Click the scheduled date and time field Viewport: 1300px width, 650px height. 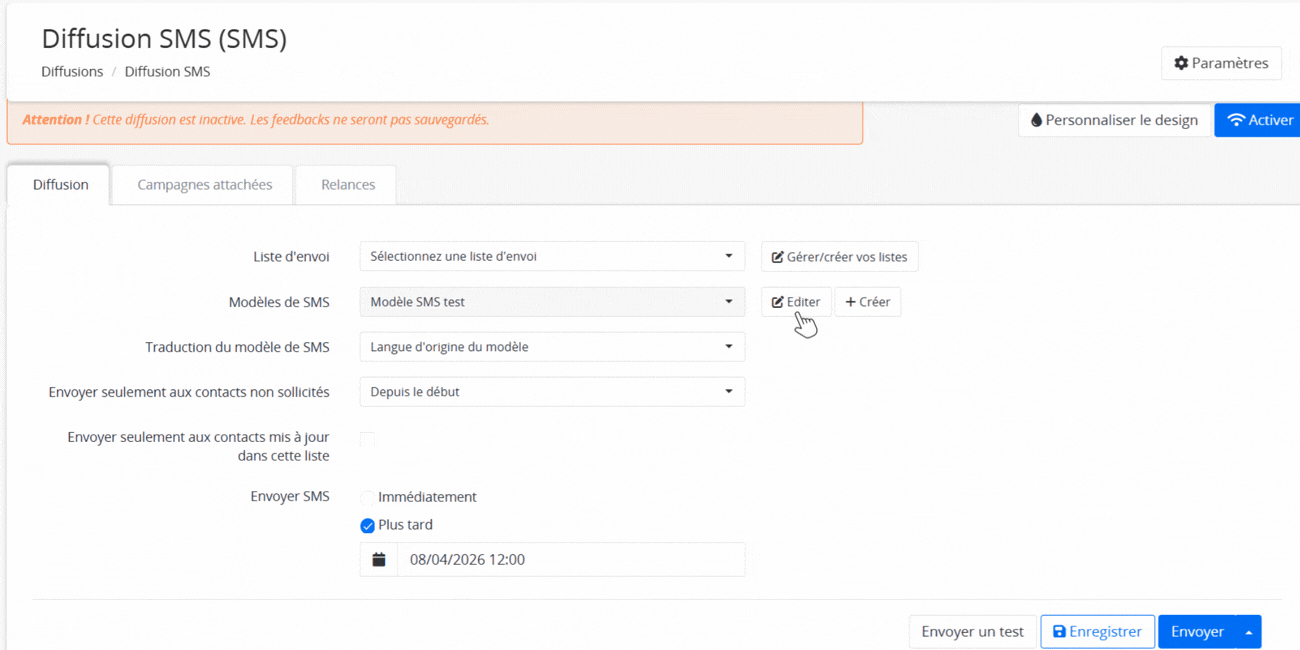[570, 560]
